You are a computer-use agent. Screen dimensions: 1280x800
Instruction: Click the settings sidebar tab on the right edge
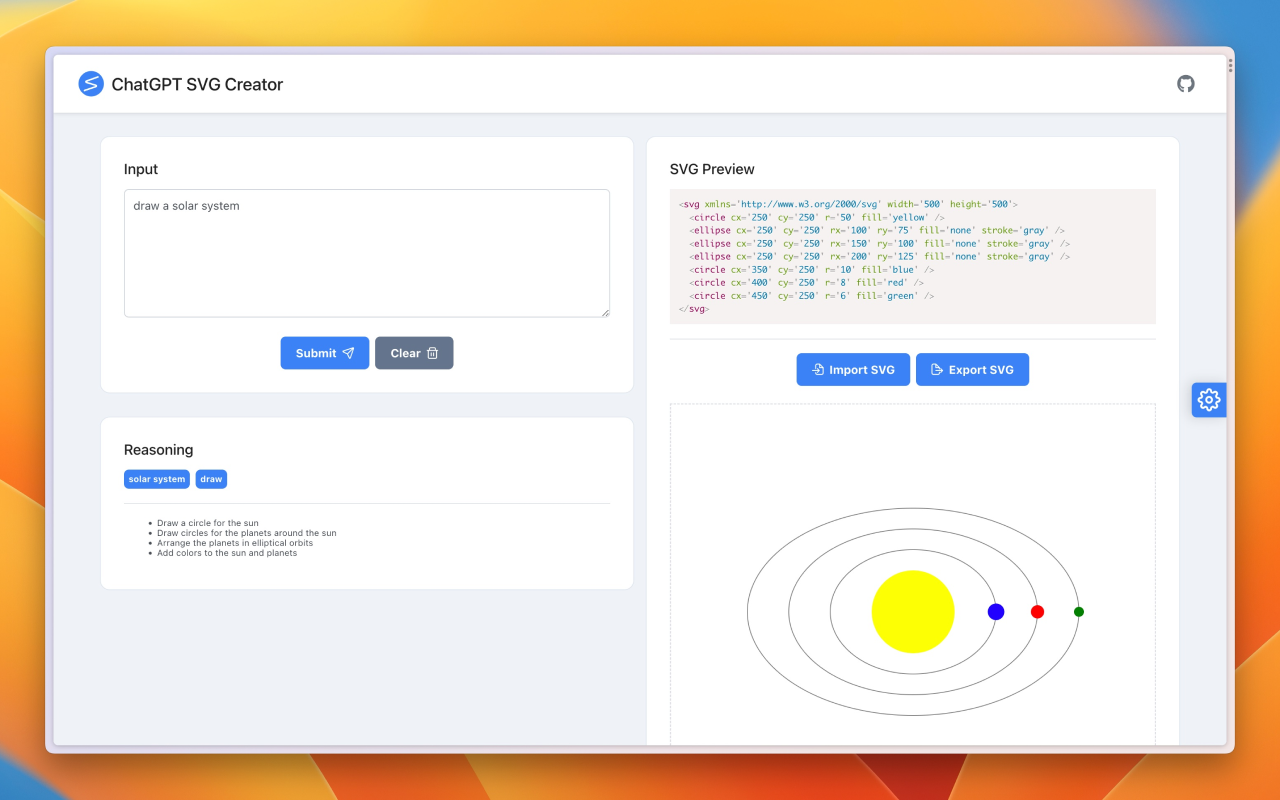click(1208, 399)
